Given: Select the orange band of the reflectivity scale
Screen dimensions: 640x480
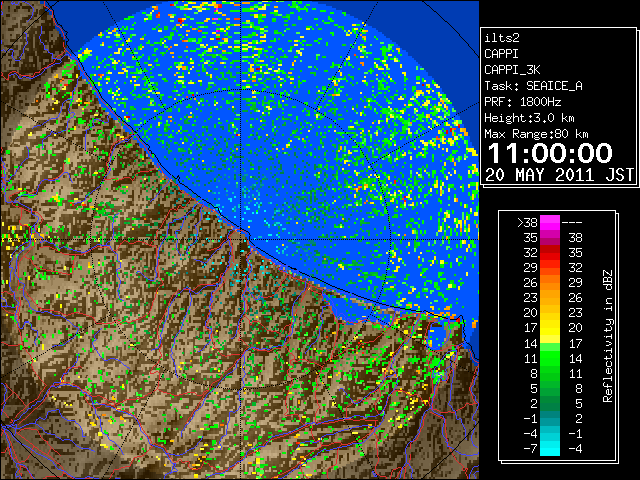Looking at the screenshot, I should pos(550,283).
